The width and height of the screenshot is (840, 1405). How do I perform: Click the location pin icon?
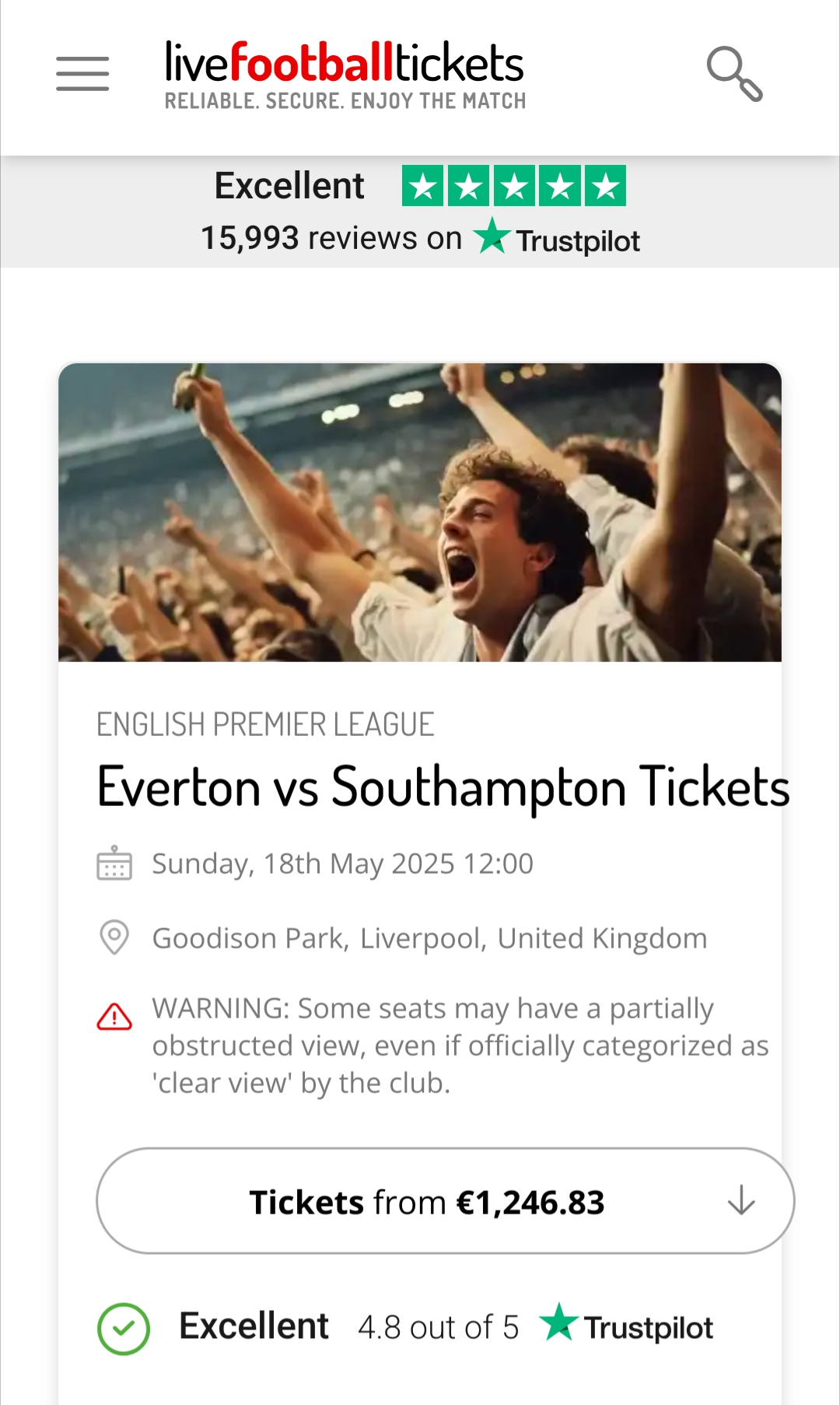click(x=114, y=937)
